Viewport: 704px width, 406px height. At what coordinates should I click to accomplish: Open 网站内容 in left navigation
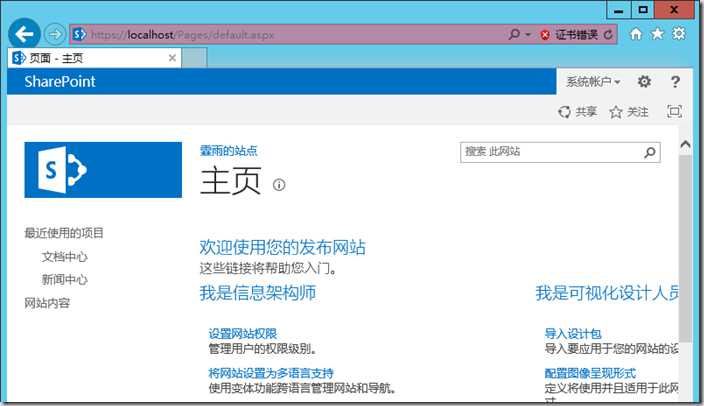(47, 303)
